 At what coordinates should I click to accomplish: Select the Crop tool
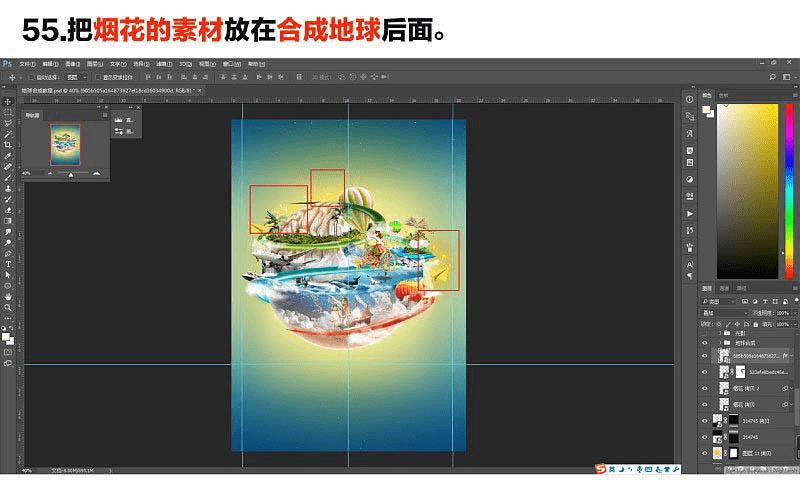8,145
